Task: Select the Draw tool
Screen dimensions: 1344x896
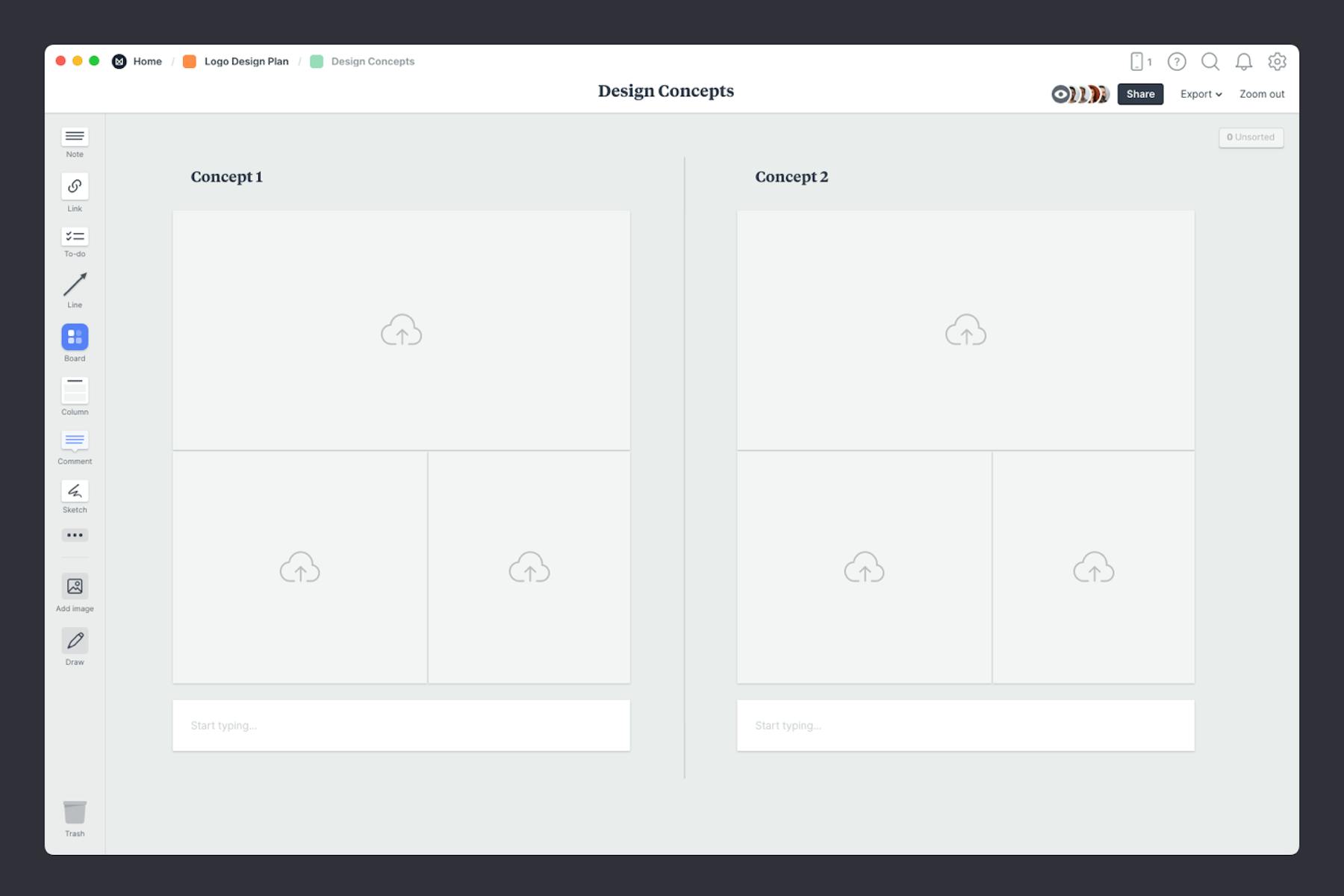Action: (75, 641)
